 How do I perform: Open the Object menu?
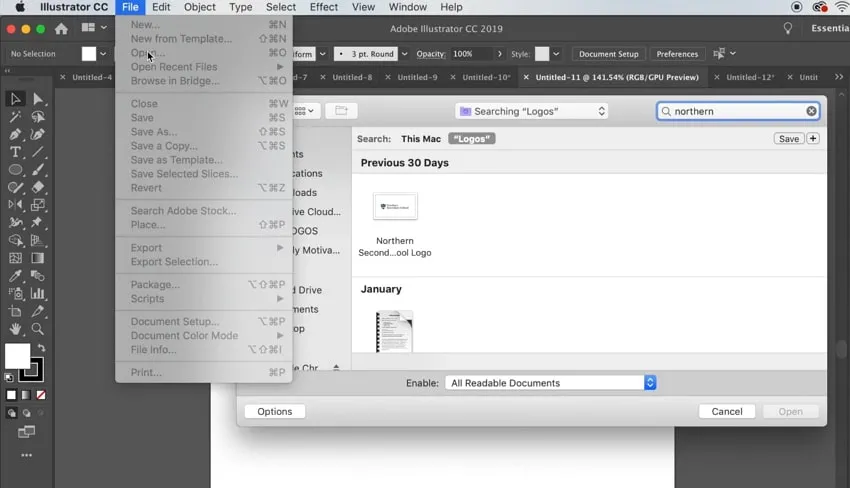[199, 7]
